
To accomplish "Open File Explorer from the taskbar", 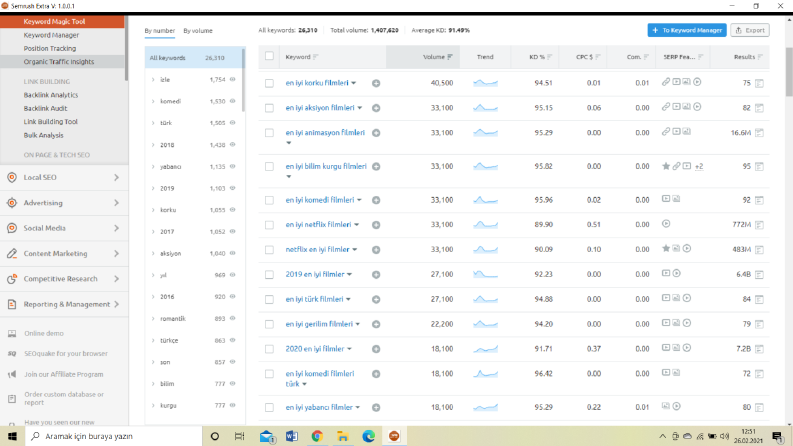I will pos(343,436).
